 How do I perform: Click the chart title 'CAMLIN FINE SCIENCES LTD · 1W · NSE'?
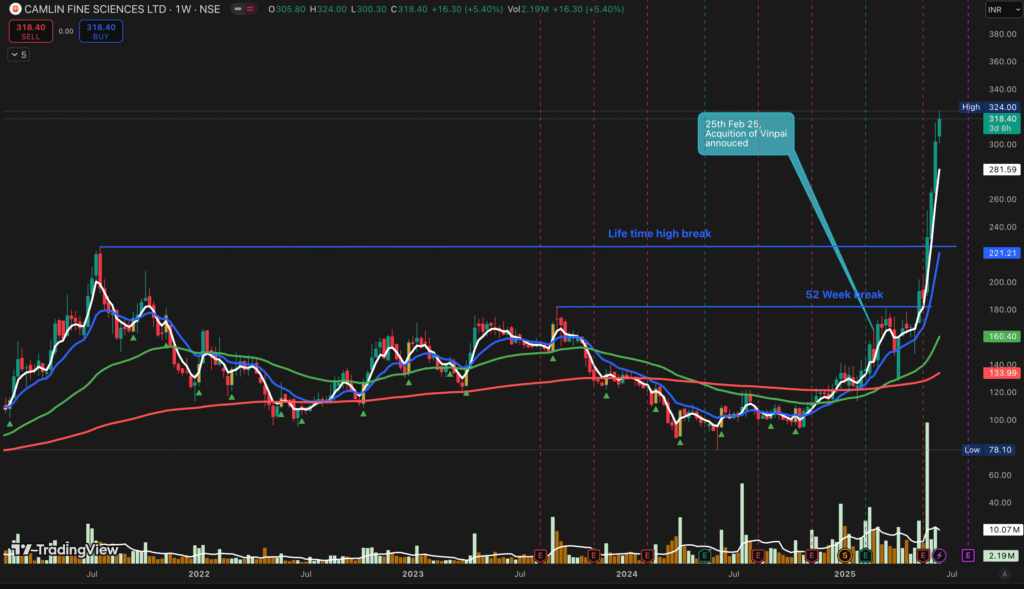[122, 9]
